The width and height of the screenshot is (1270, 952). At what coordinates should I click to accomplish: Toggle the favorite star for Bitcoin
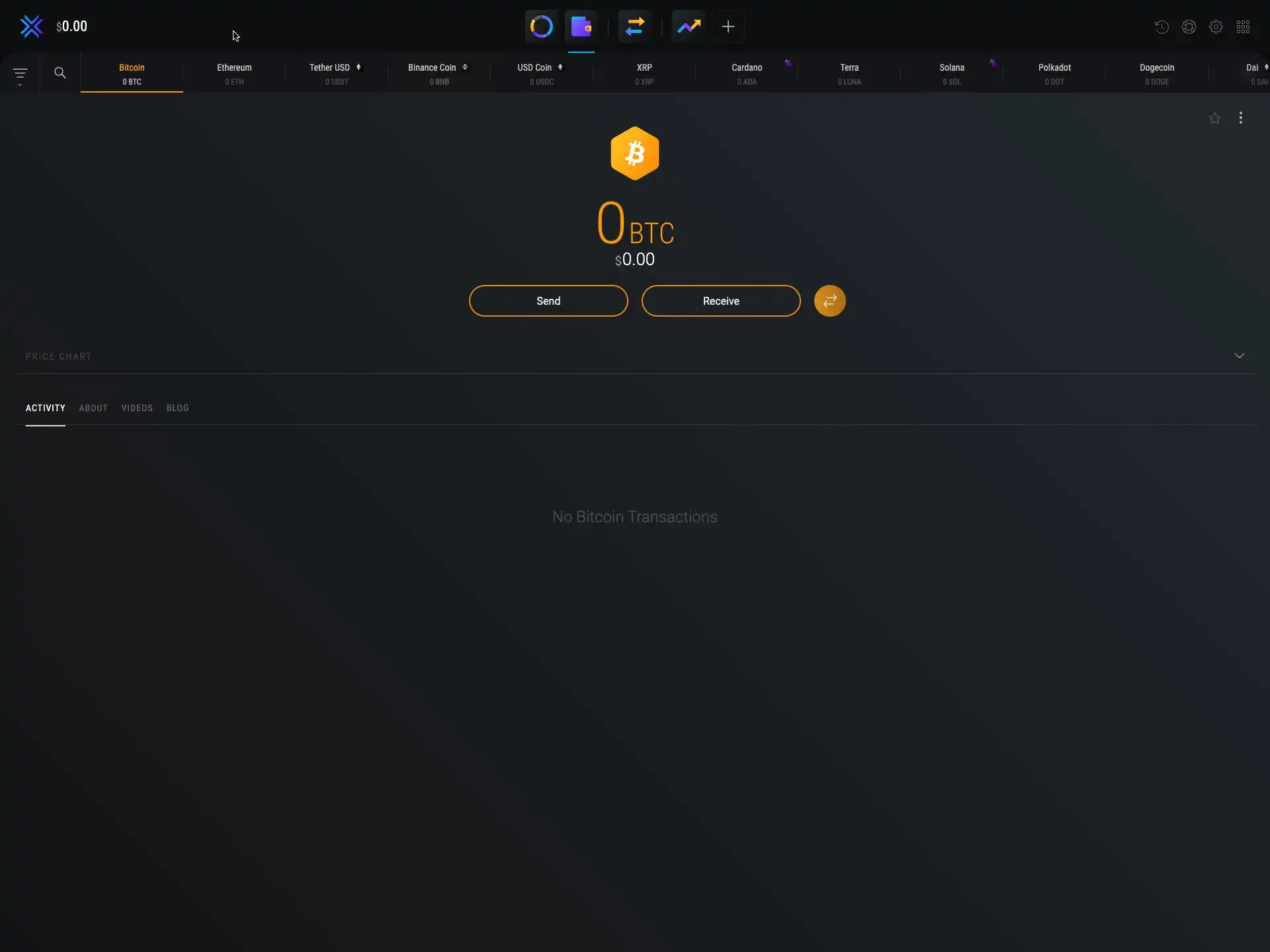[1214, 118]
